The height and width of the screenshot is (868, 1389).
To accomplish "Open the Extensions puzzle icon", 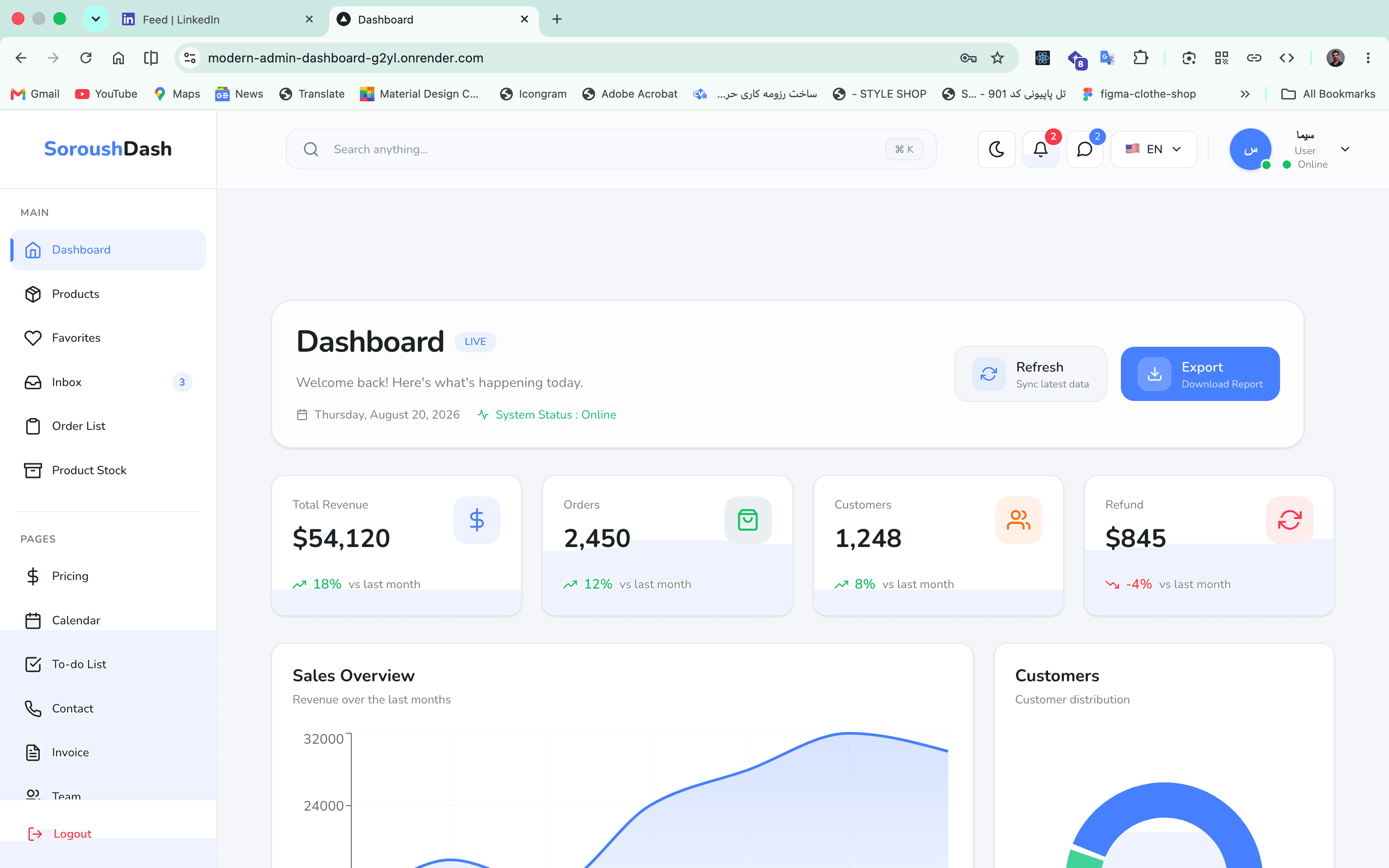I will (1140, 58).
